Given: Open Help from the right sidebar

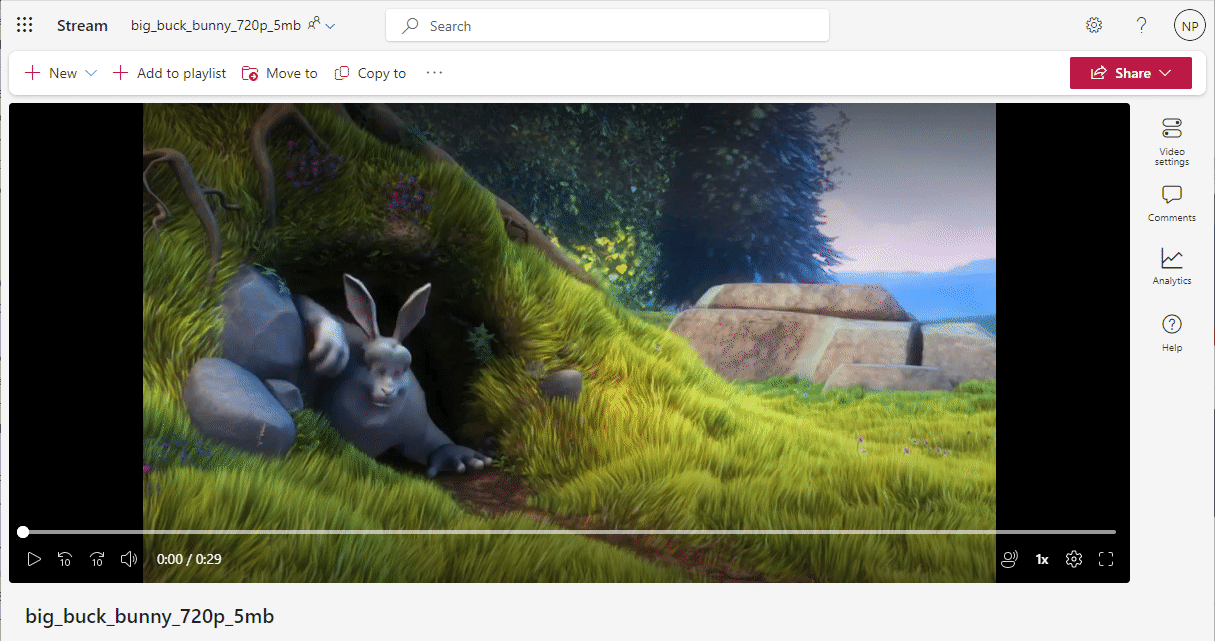Looking at the screenshot, I should click(x=1171, y=331).
